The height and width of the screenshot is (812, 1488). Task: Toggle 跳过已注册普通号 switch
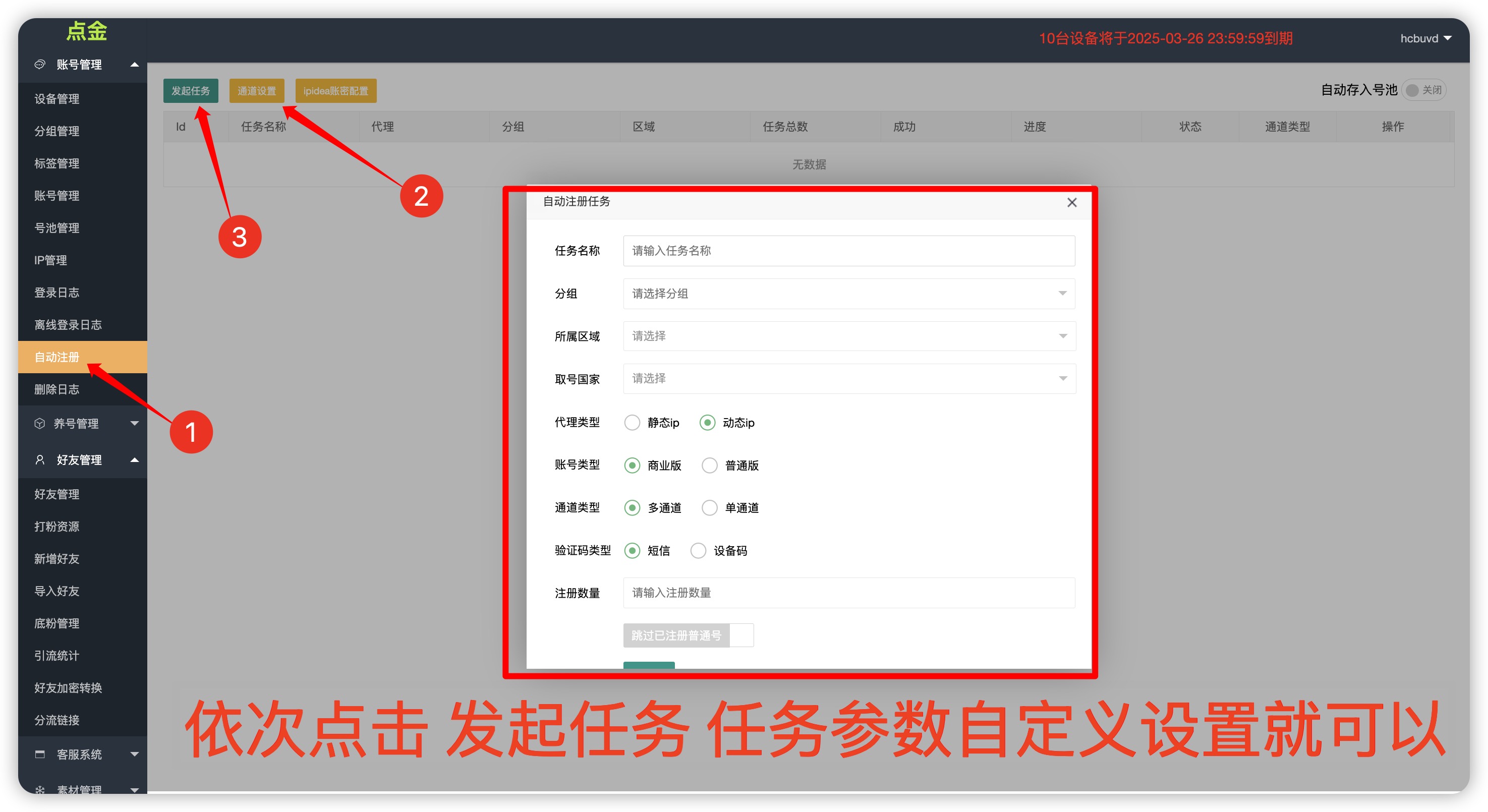point(689,635)
